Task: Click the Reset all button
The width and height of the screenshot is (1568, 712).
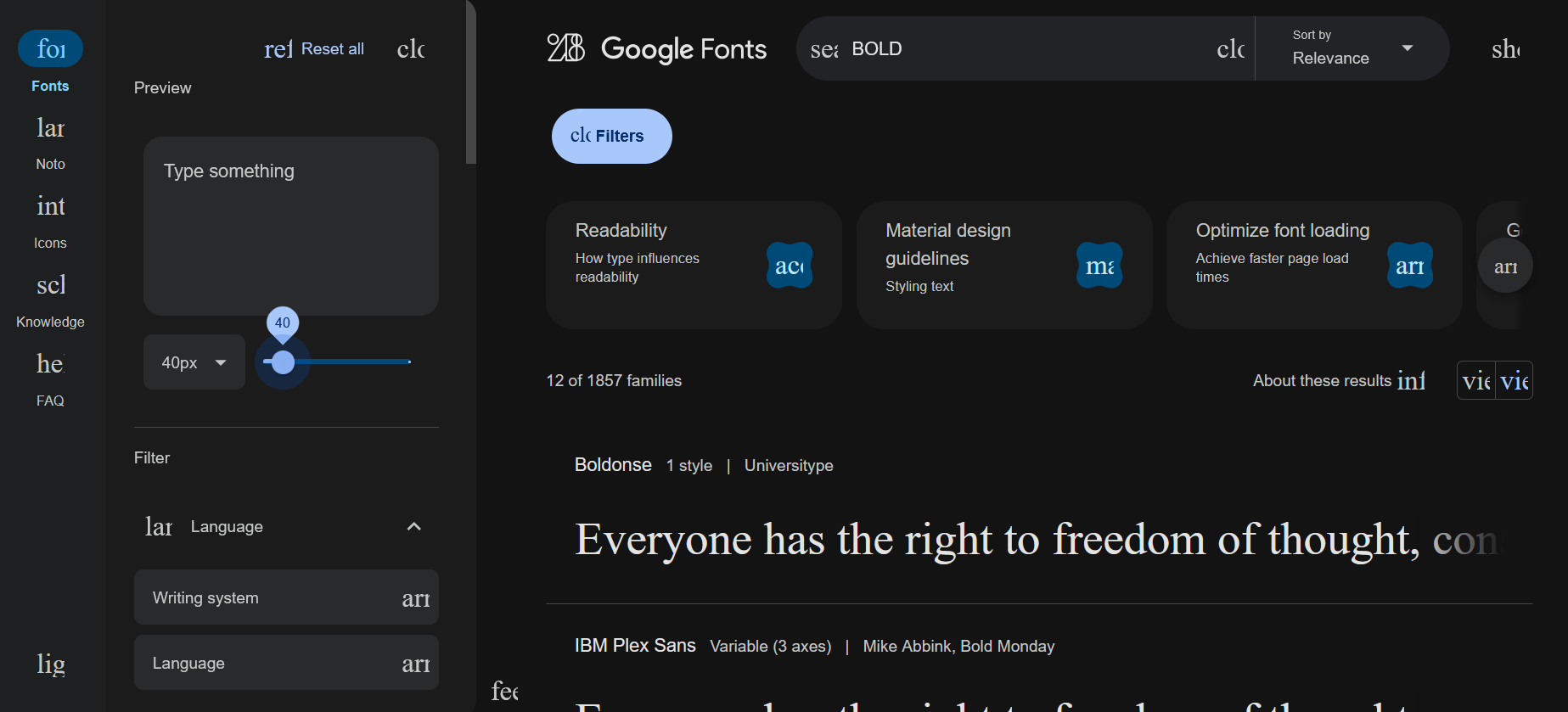Action: coord(314,48)
